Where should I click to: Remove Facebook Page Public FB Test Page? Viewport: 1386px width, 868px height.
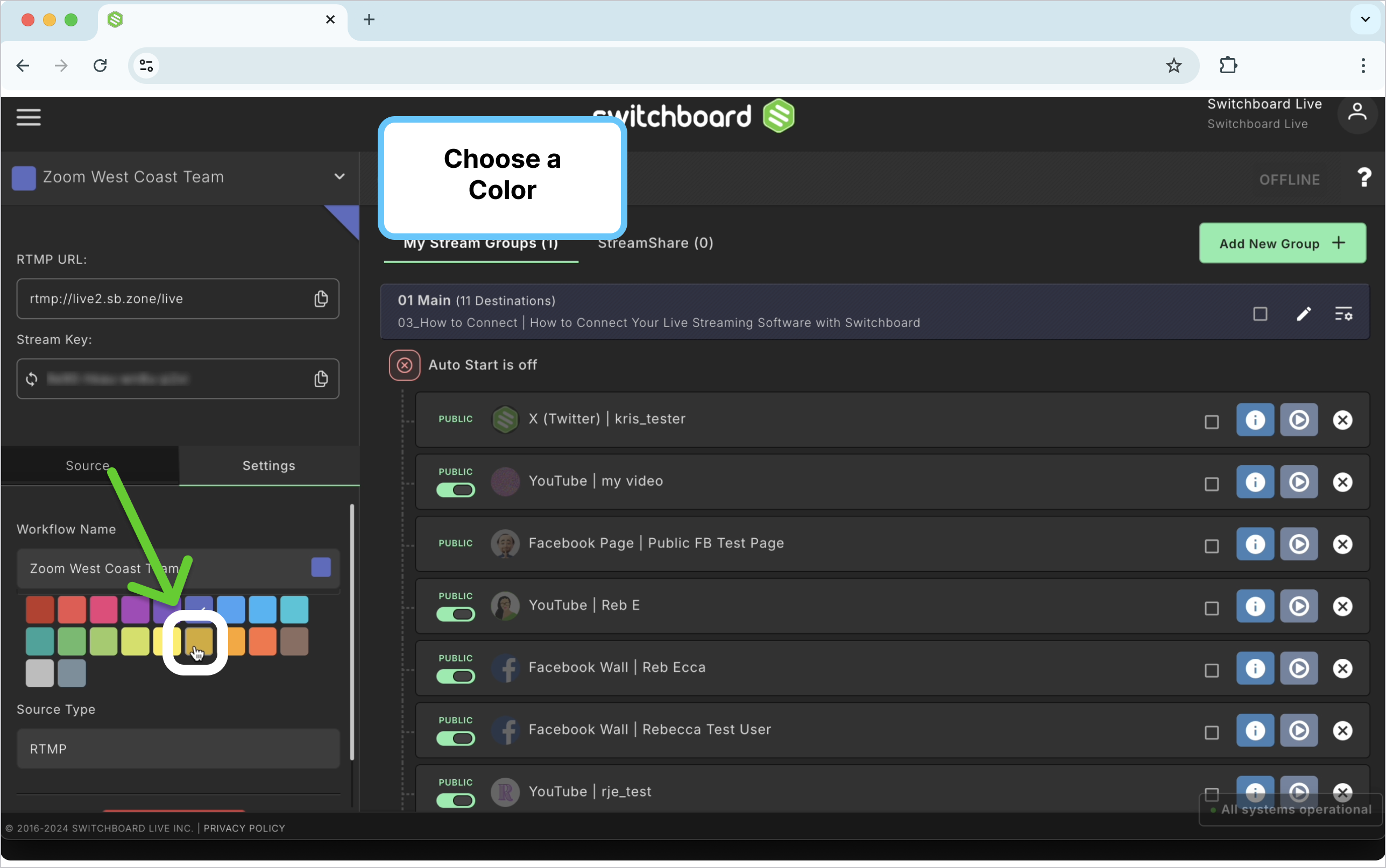click(x=1342, y=544)
